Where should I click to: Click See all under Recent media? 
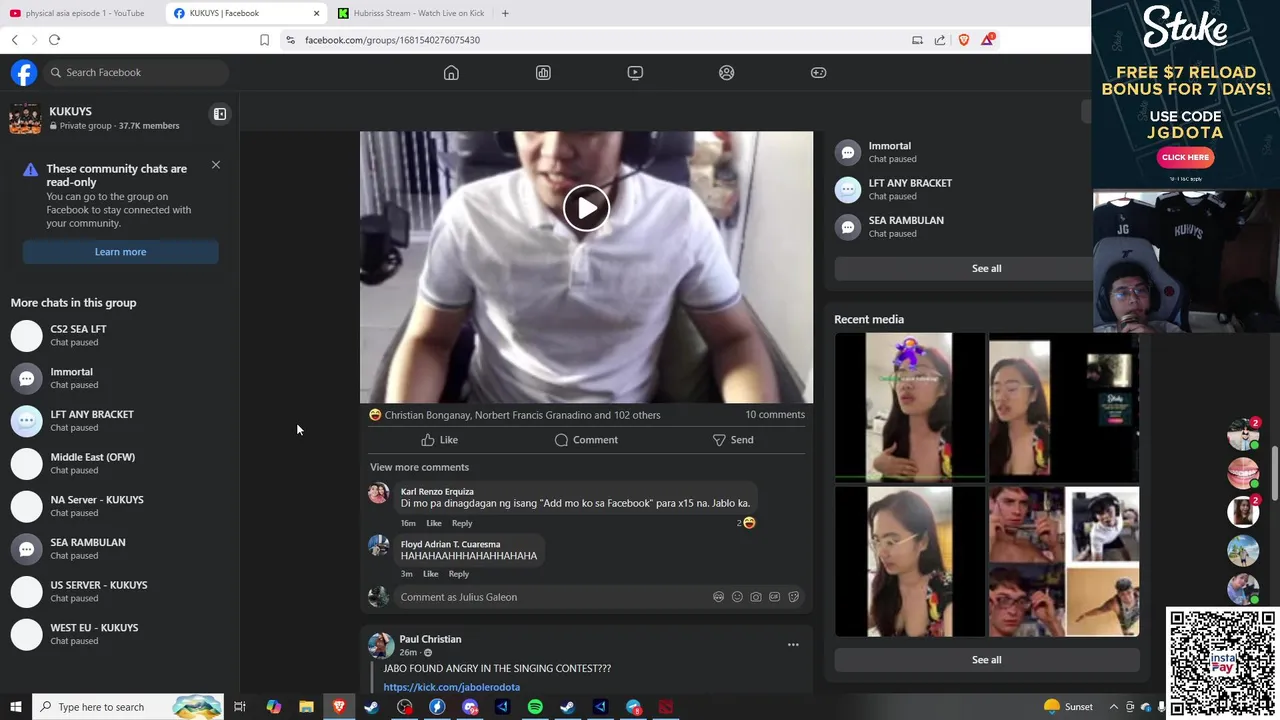pyautogui.click(x=986, y=660)
